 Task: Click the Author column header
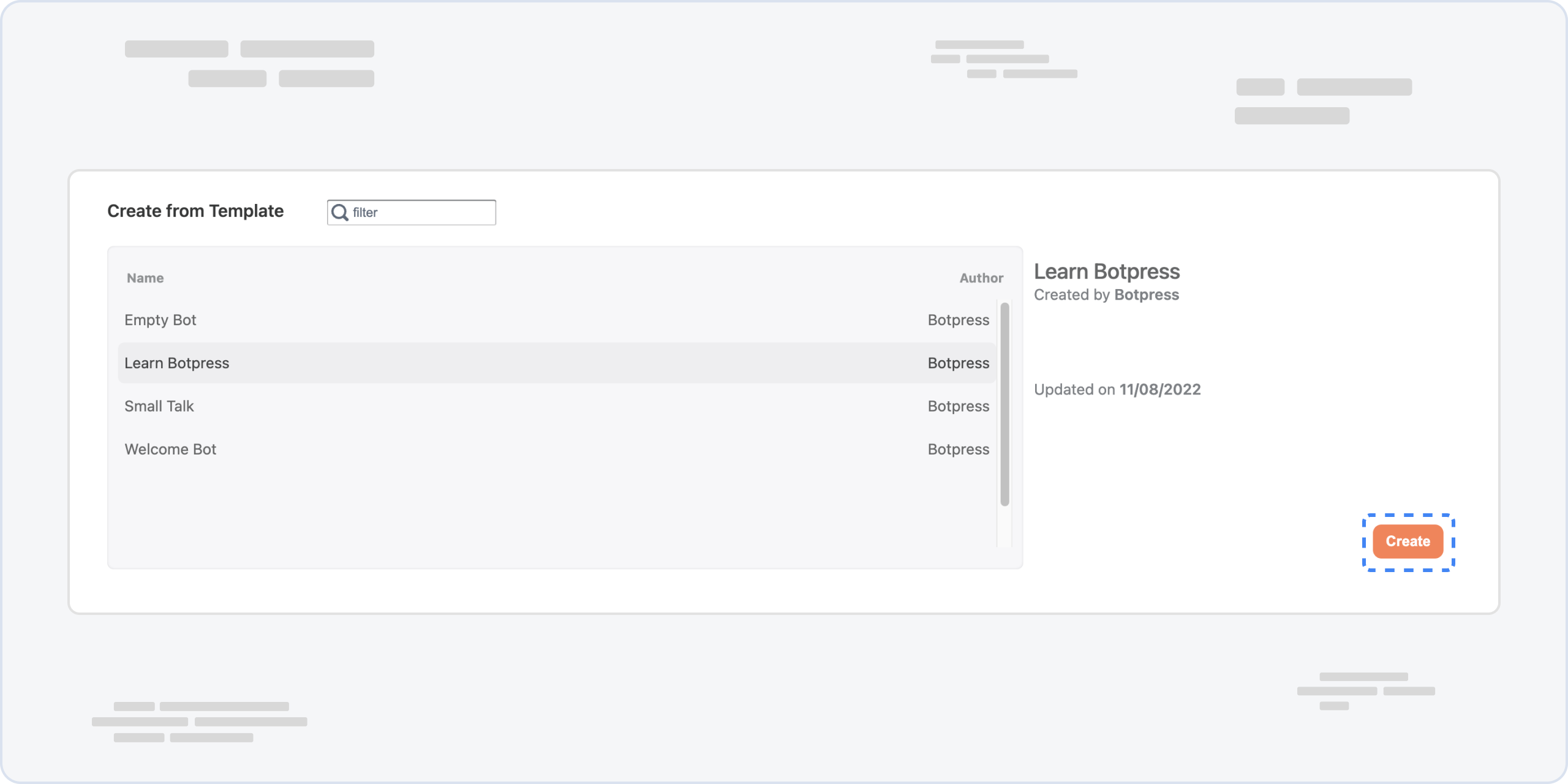(x=981, y=278)
